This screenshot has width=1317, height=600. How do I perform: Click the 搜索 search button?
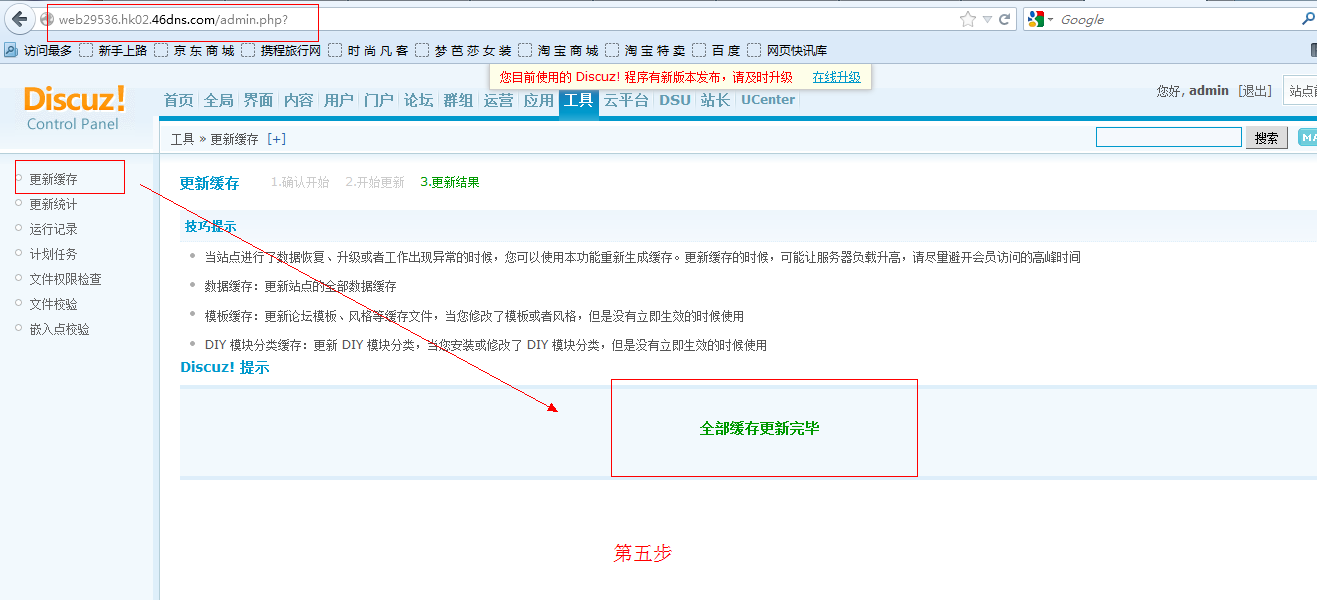click(x=1267, y=138)
